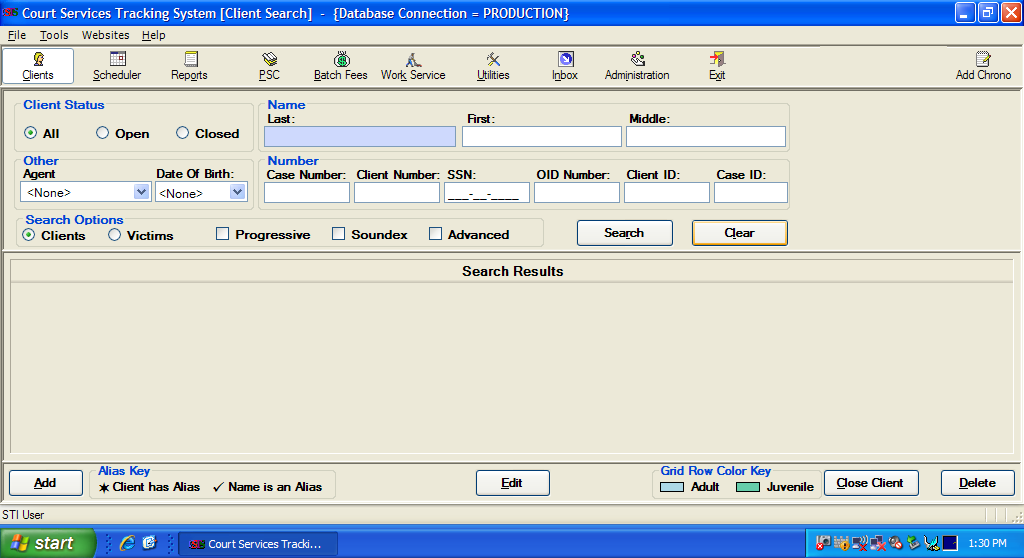Viewport: 1024px width, 558px height.
Task: Click into the Client Number field
Action: (x=397, y=193)
